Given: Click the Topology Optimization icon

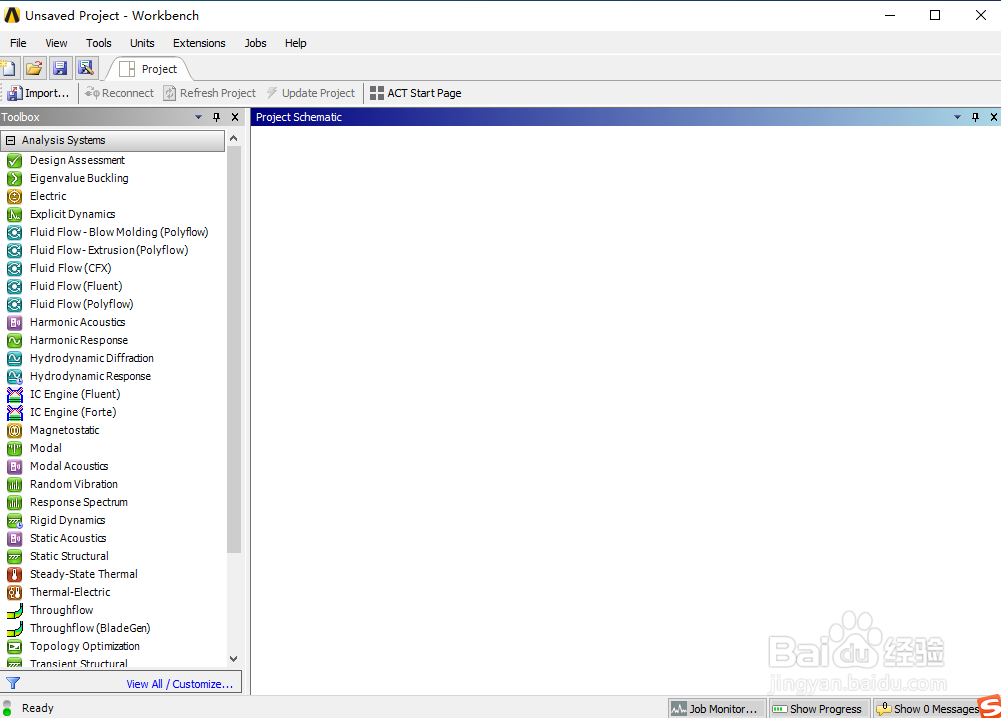Looking at the screenshot, I should click(x=14, y=647).
